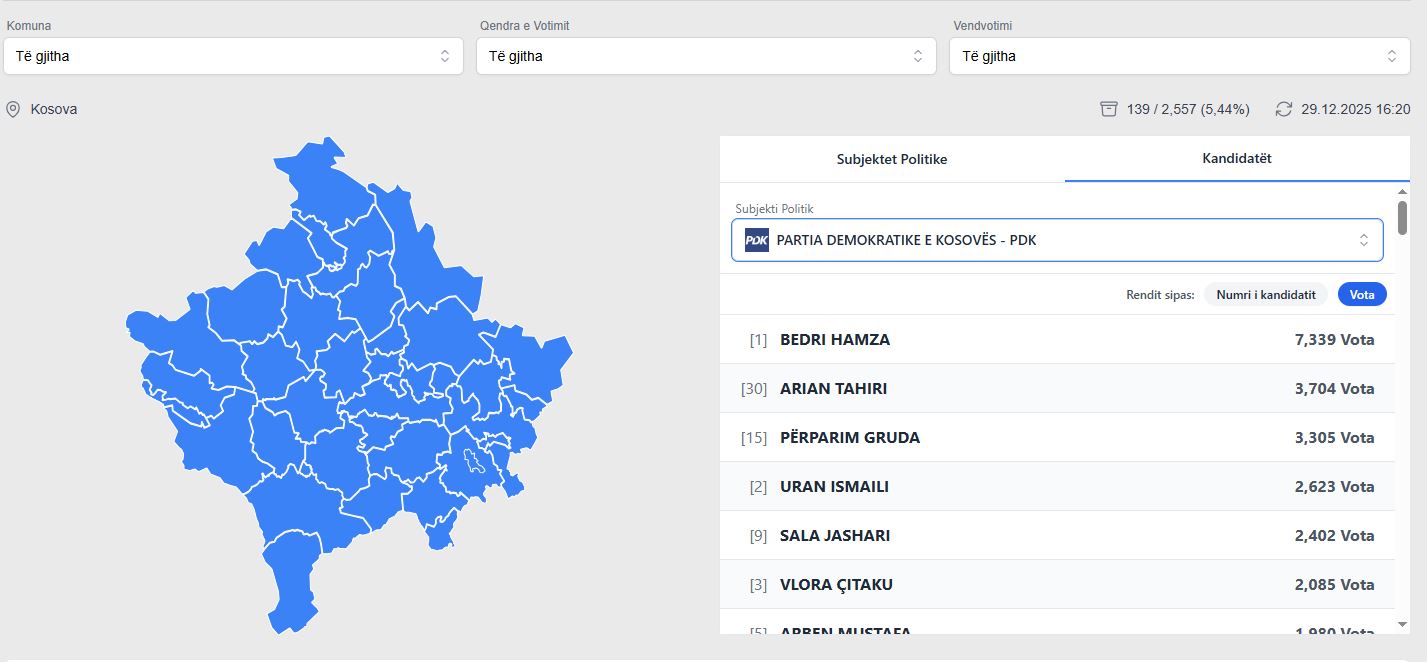Click the Vlora Çitaku candidate row
Screen dimensions: 1427x662
tap(1057, 585)
